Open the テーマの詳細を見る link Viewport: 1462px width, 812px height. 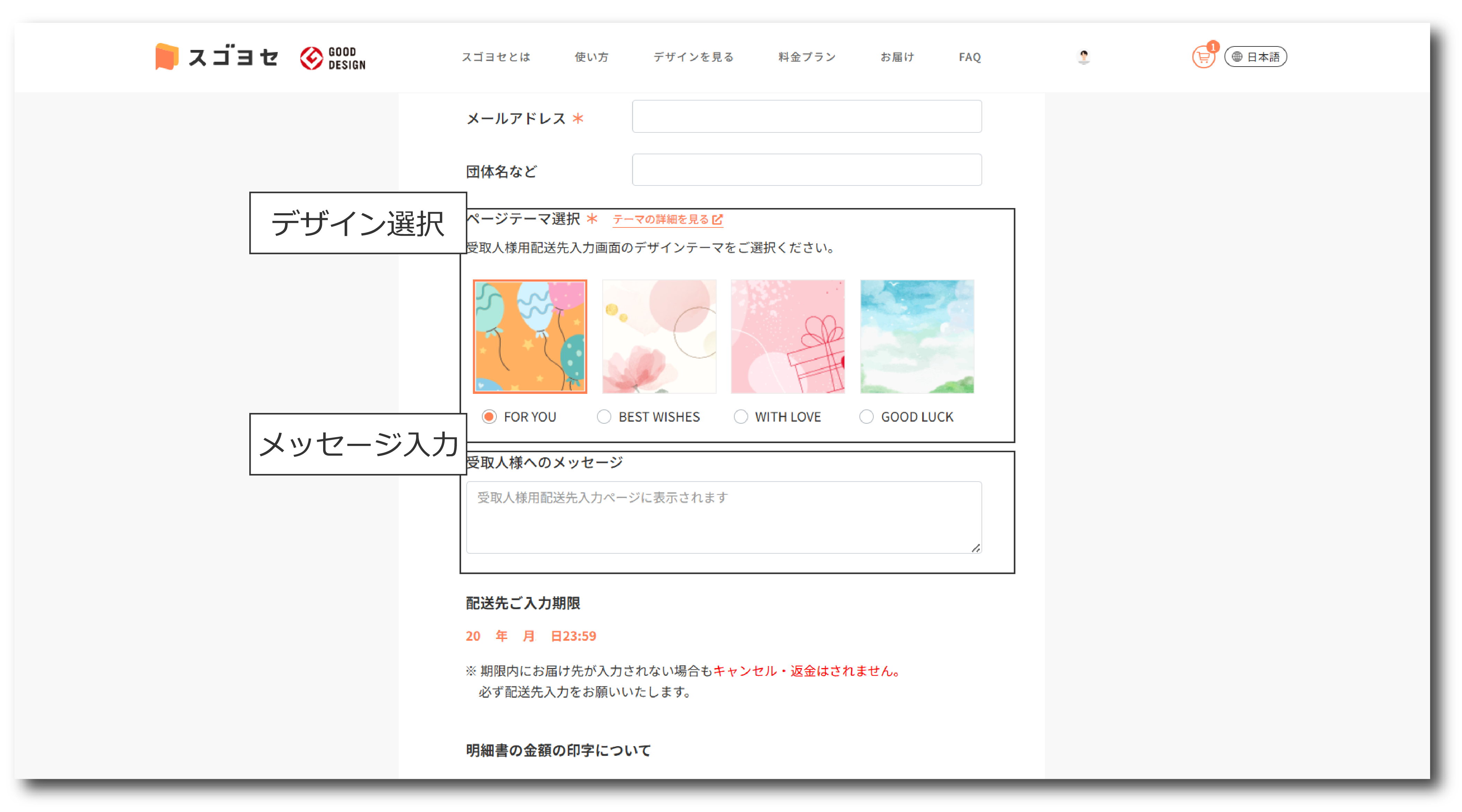coord(661,219)
